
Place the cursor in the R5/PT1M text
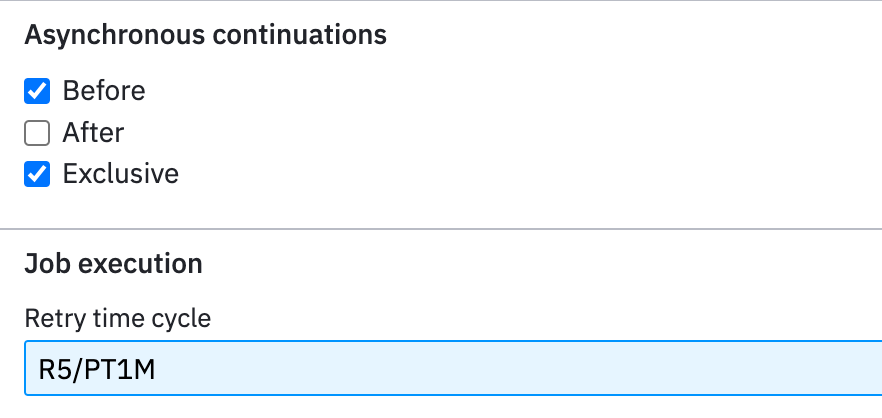97,370
